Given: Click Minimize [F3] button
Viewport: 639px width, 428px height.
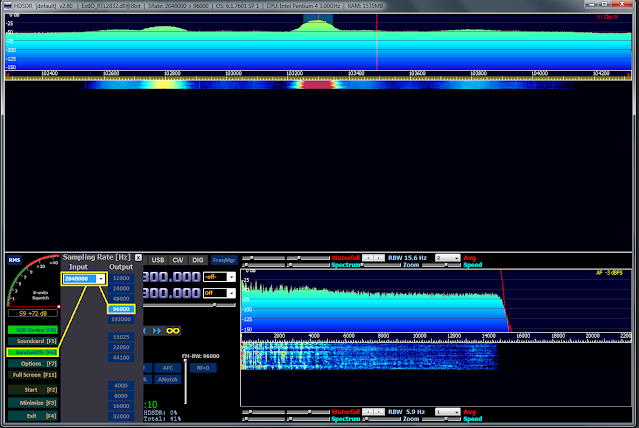Looking at the screenshot, I should click(x=33, y=403).
